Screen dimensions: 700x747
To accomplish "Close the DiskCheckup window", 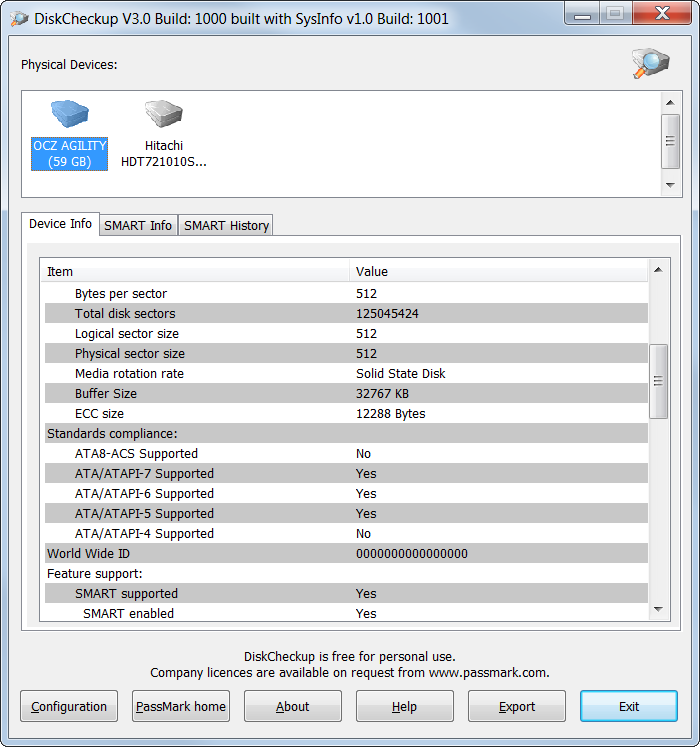I will 662,13.
